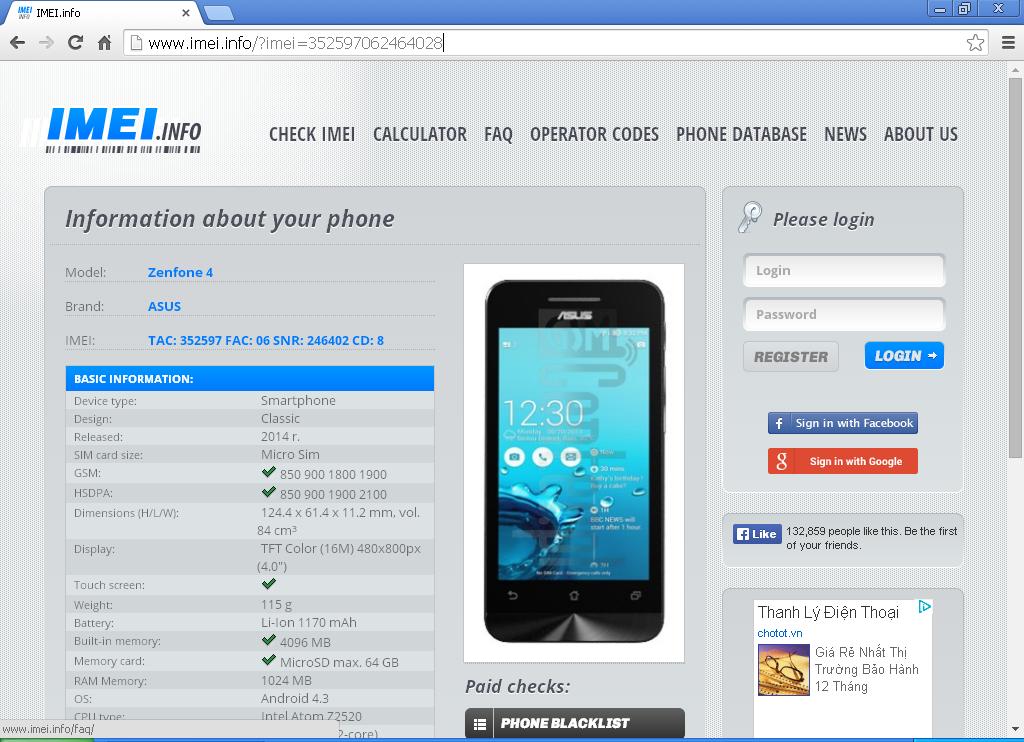1024x742 pixels.
Task: Click the BASIC INFORMATION header
Action: 250,379
